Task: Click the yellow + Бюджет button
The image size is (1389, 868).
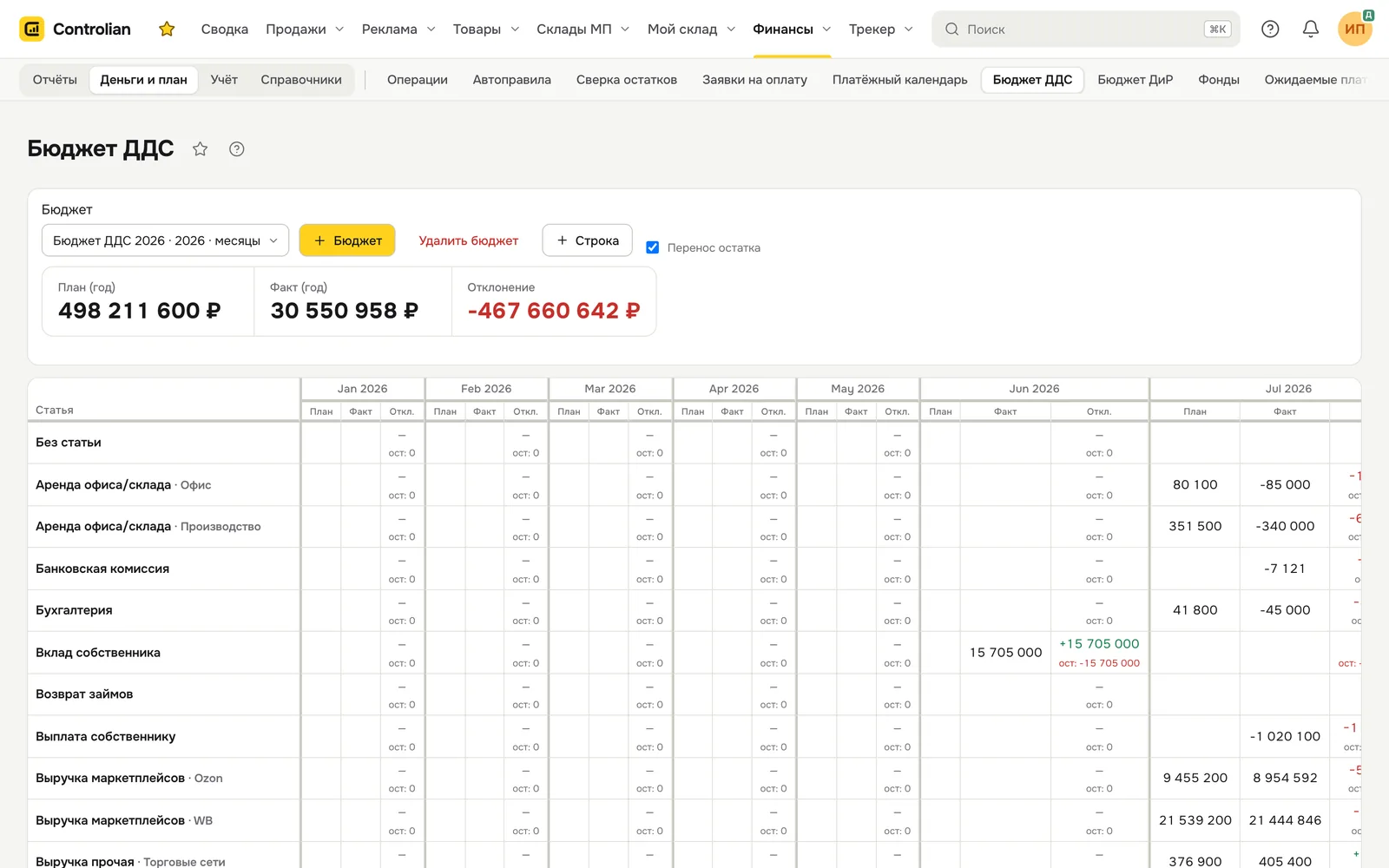Action: pyautogui.click(x=347, y=240)
